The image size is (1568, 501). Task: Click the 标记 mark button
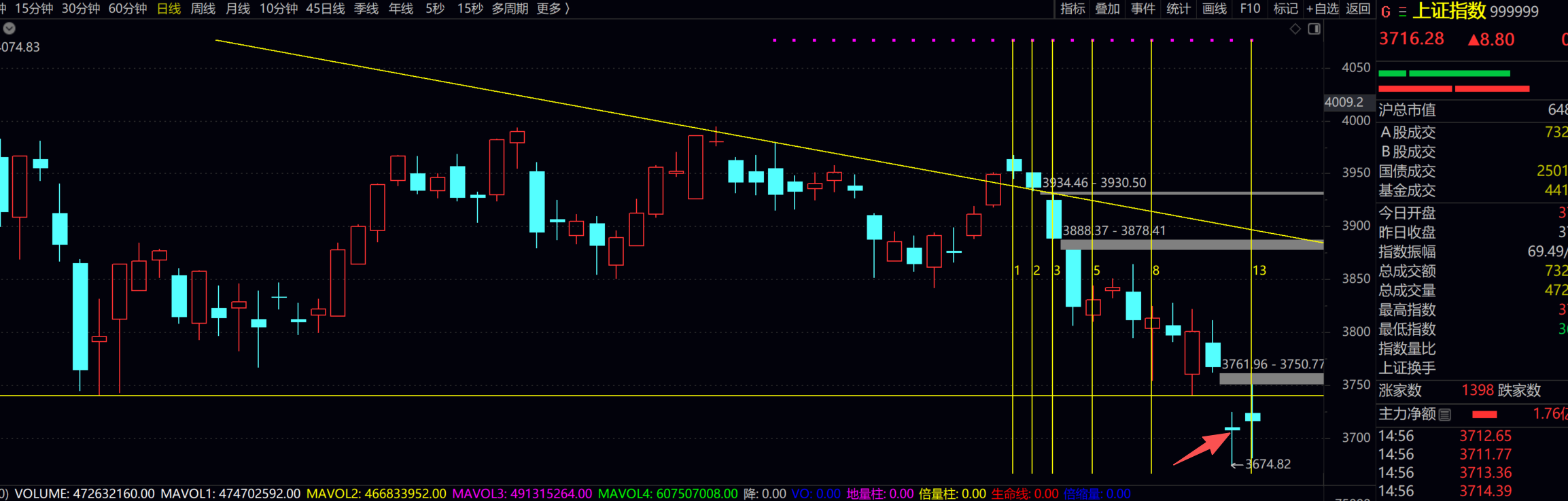point(1285,9)
